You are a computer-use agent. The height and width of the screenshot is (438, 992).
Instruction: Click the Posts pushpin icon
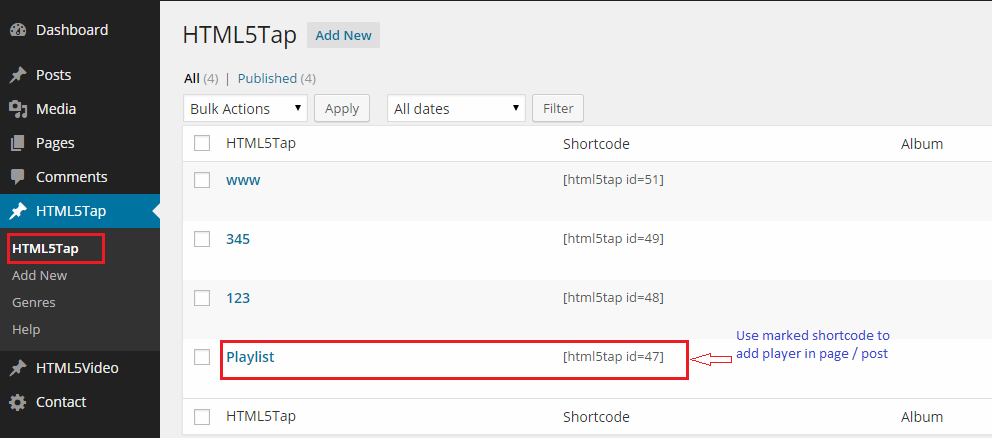click(x=18, y=75)
